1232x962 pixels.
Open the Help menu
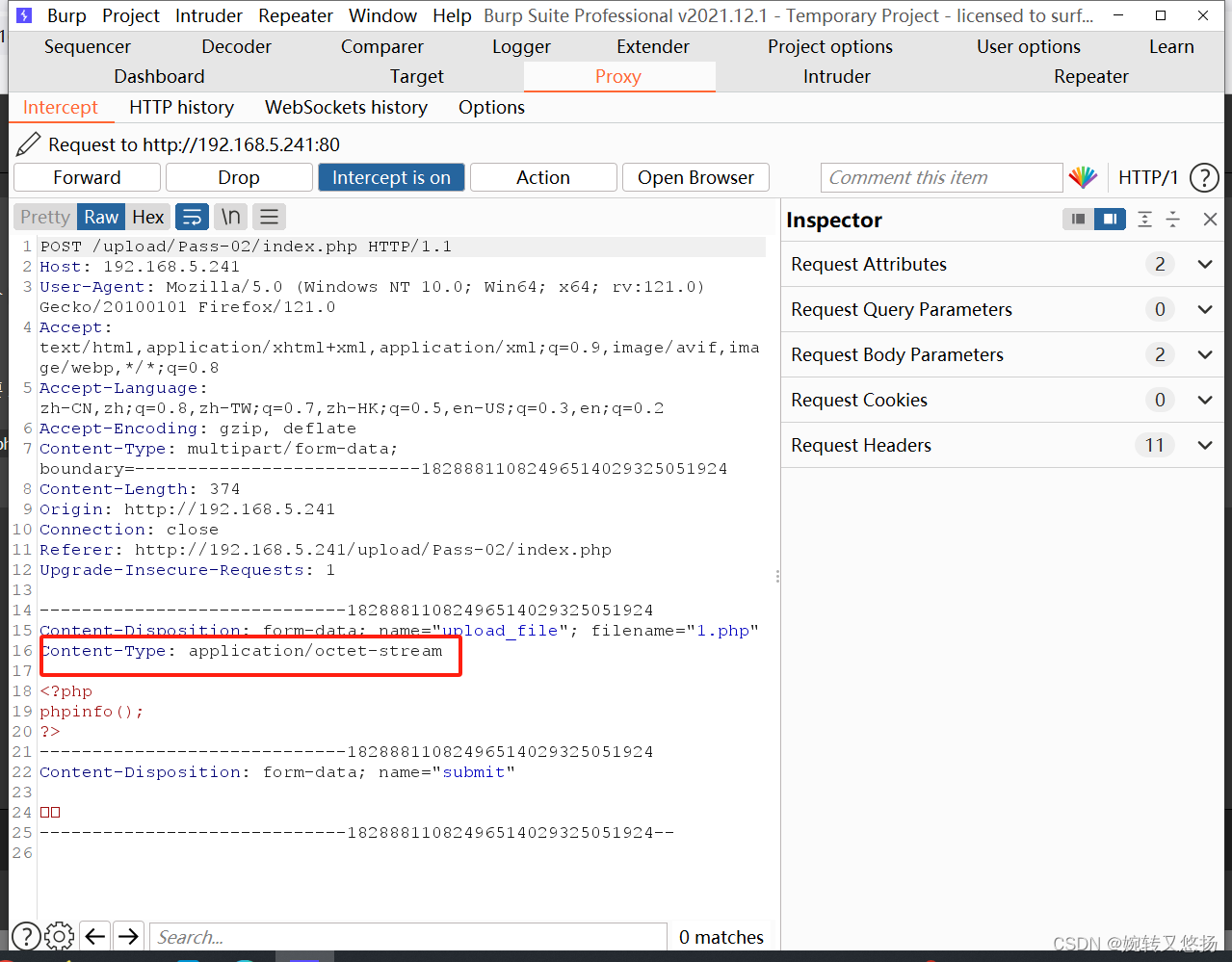coord(452,15)
